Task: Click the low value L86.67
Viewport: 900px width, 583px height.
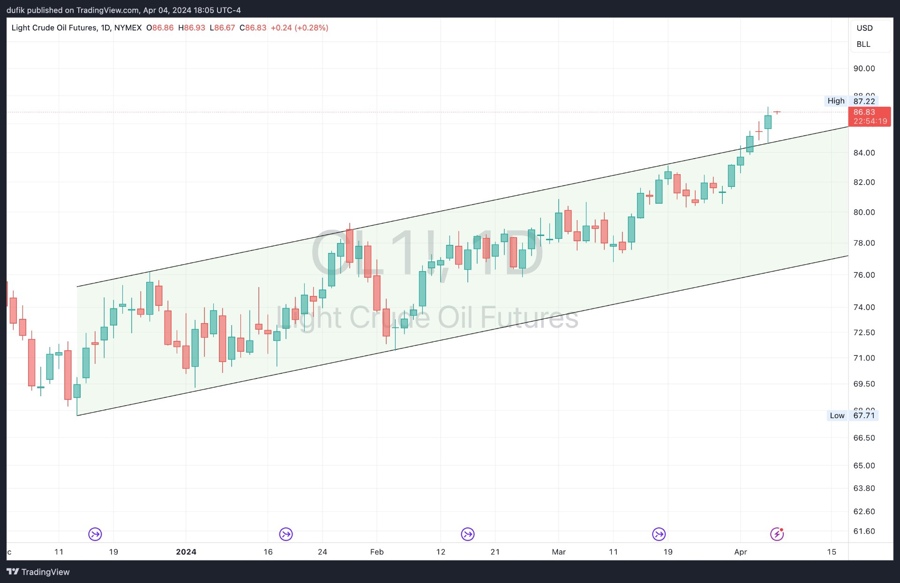Action: click(x=222, y=28)
